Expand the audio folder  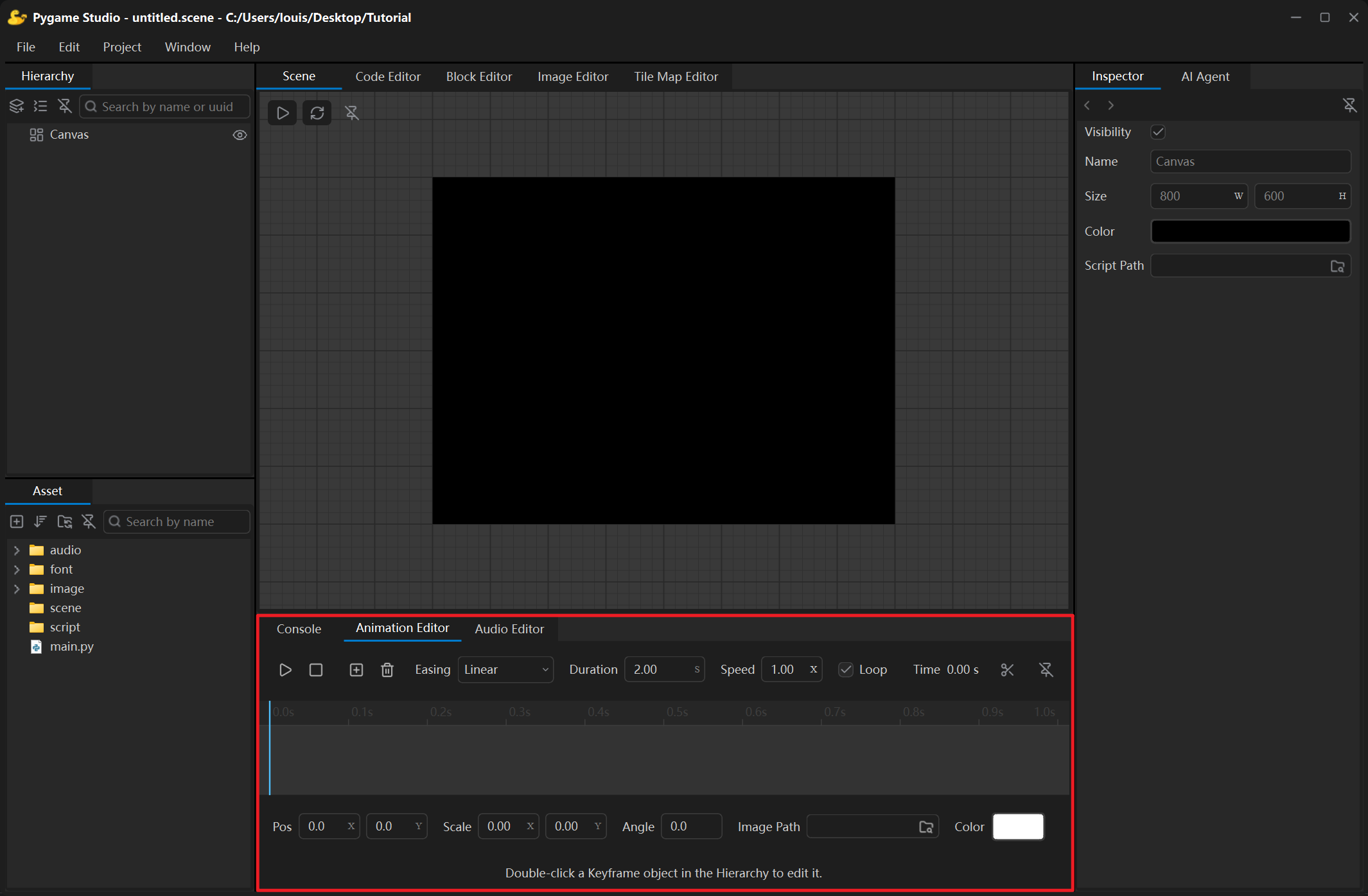pos(17,550)
